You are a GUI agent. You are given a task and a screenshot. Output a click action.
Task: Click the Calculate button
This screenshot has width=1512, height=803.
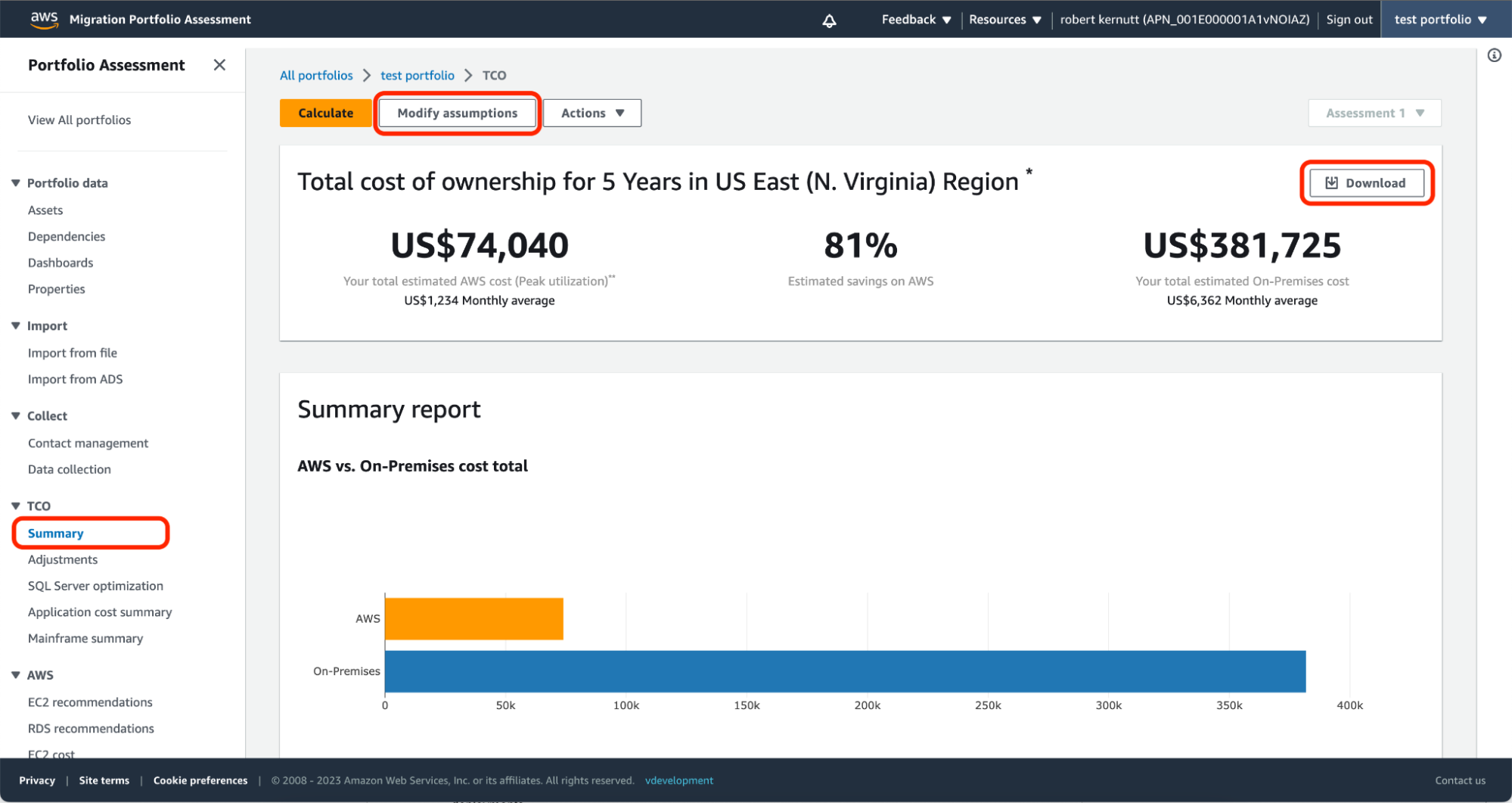coord(325,113)
